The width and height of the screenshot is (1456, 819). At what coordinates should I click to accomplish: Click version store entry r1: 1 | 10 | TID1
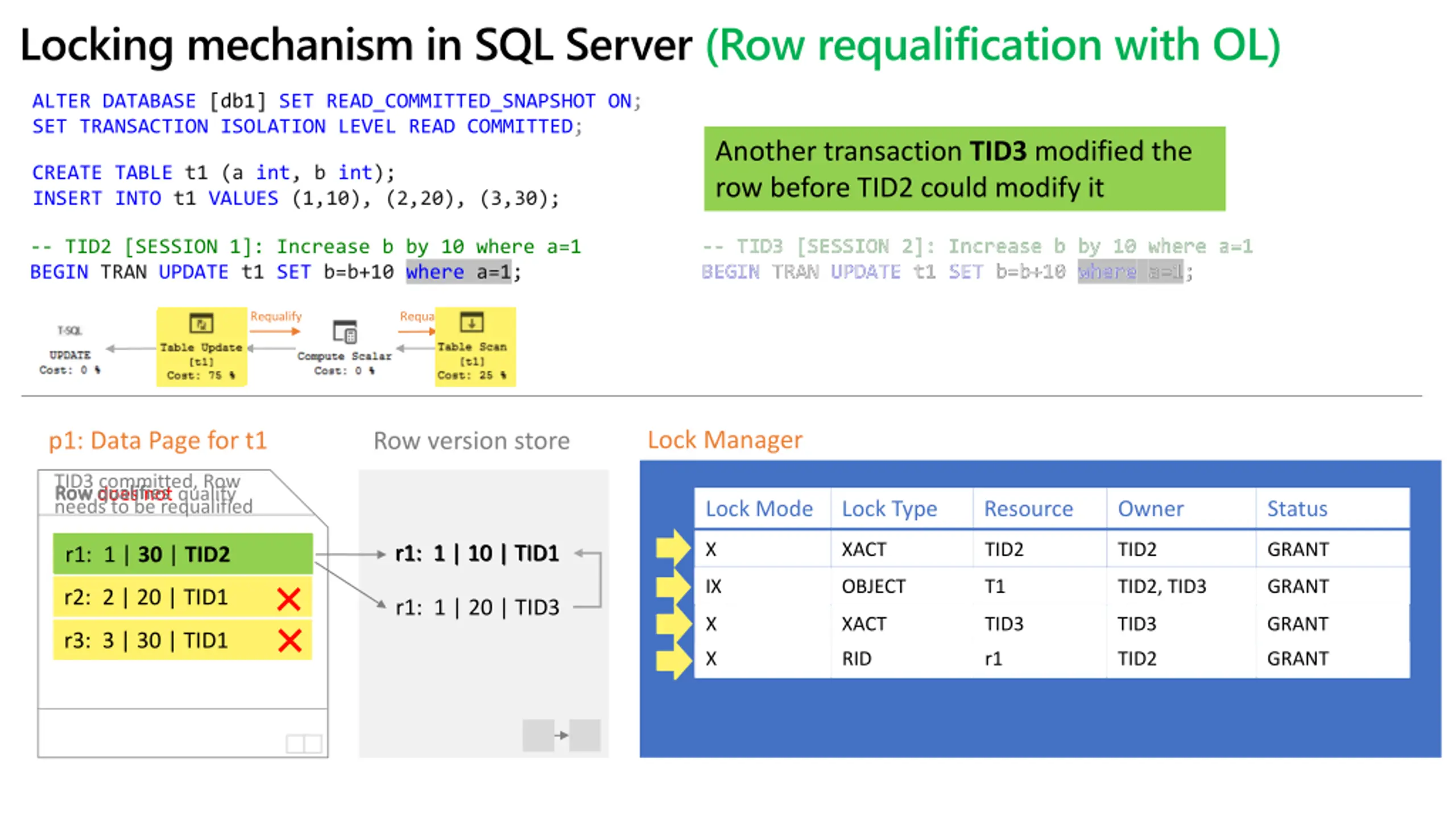pos(477,553)
